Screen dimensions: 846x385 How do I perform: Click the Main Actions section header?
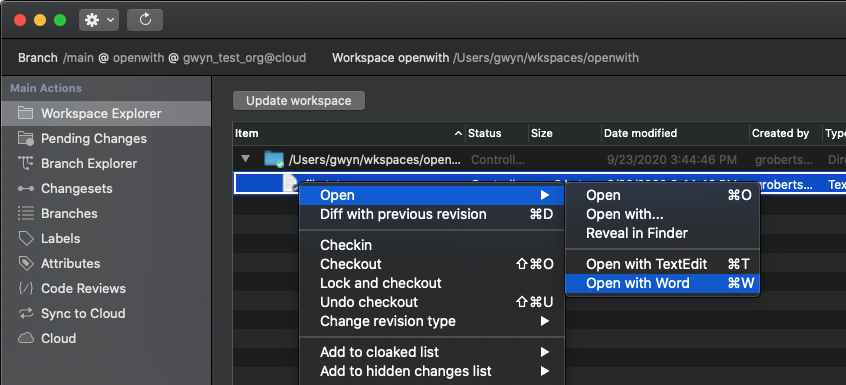click(x=46, y=88)
